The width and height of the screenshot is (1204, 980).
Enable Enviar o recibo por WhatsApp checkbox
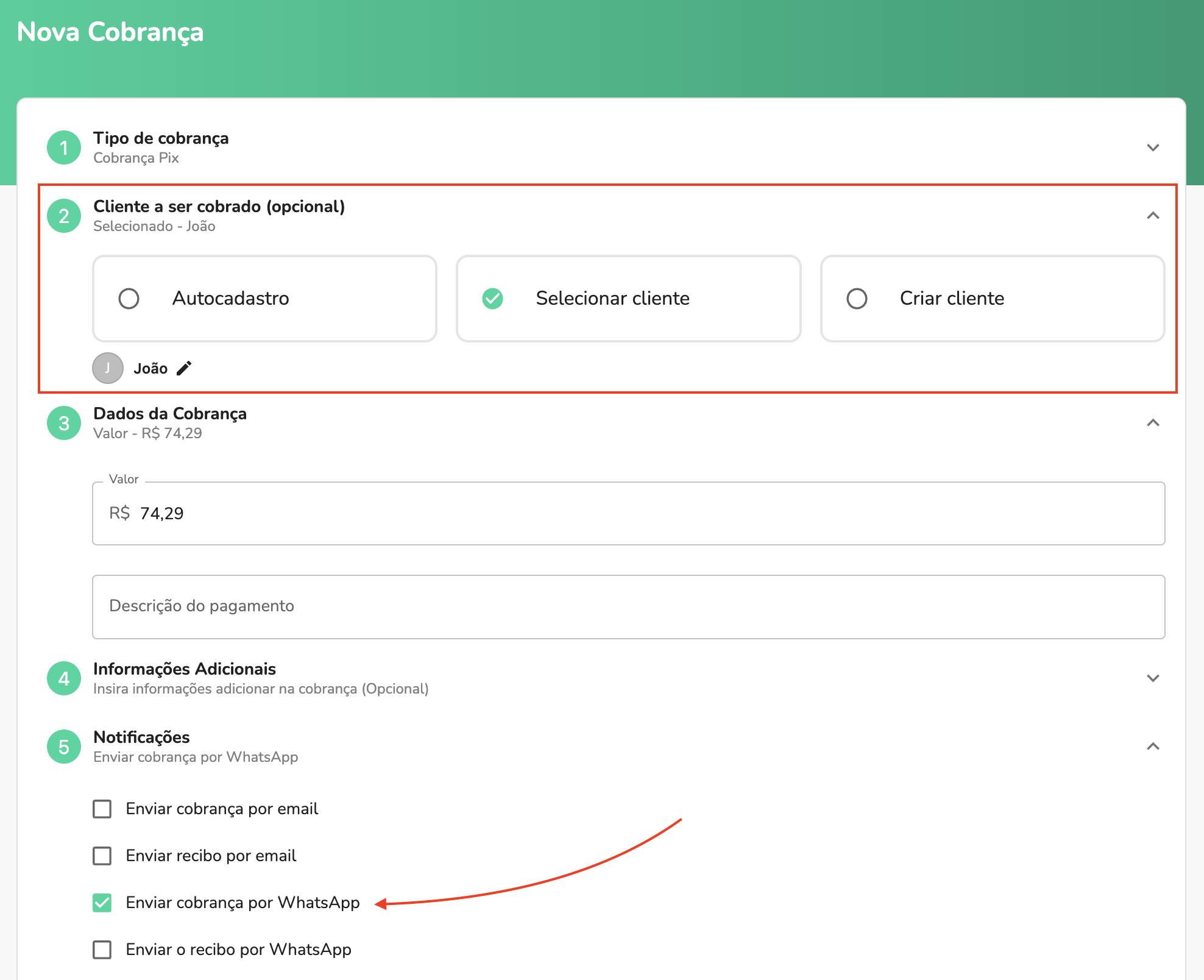click(102, 950)
